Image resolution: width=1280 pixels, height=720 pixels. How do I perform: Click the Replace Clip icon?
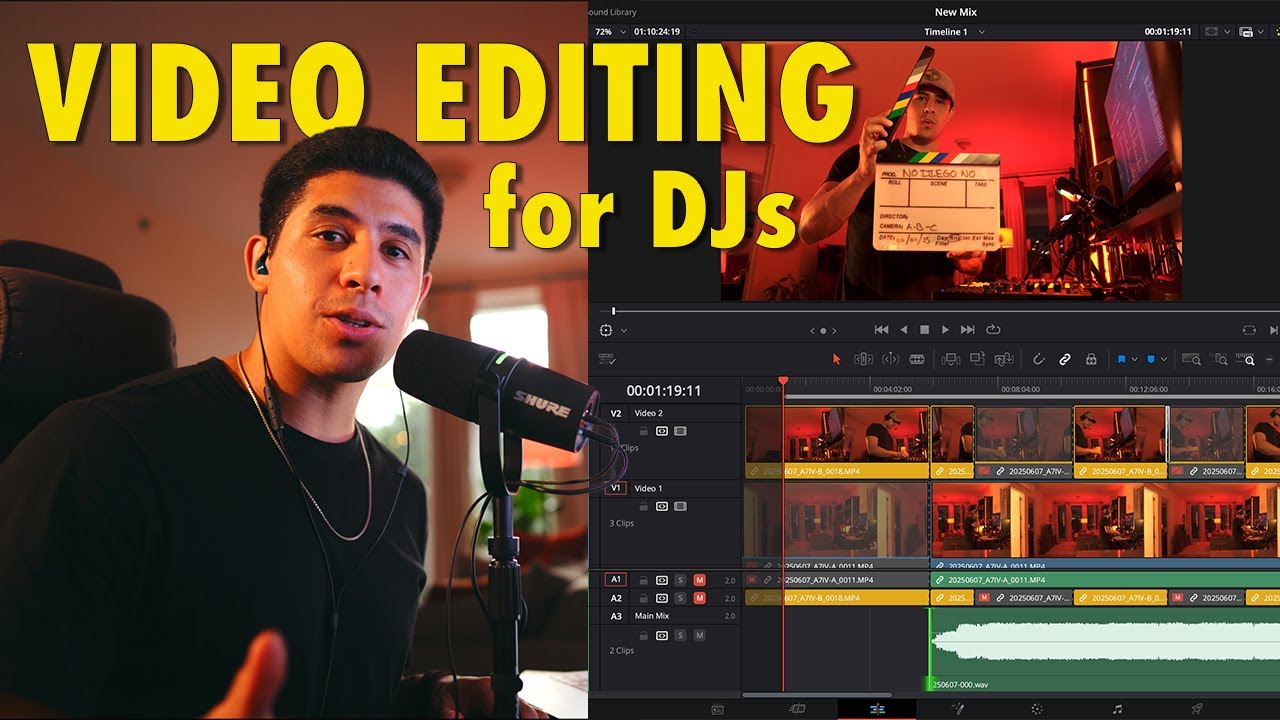click(x=1004, y=359)
